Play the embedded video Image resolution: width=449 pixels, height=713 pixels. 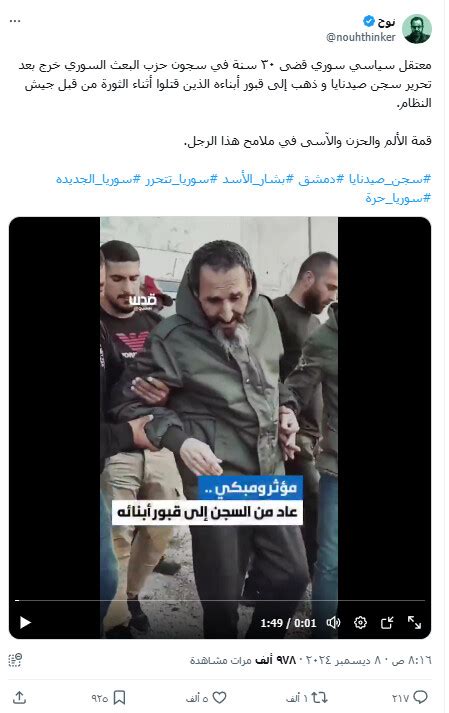pos(25,622)
